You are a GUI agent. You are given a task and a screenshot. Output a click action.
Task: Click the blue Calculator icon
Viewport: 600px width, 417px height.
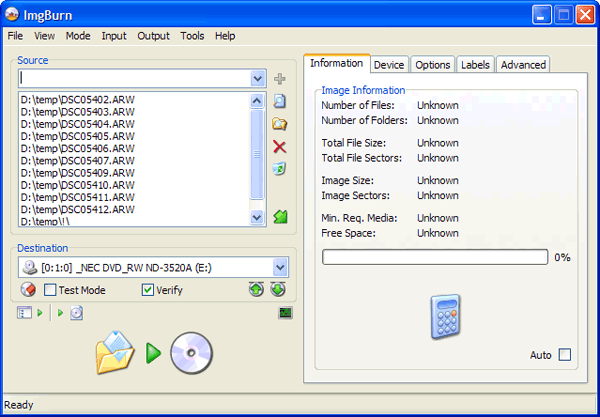tap(446, 317)
